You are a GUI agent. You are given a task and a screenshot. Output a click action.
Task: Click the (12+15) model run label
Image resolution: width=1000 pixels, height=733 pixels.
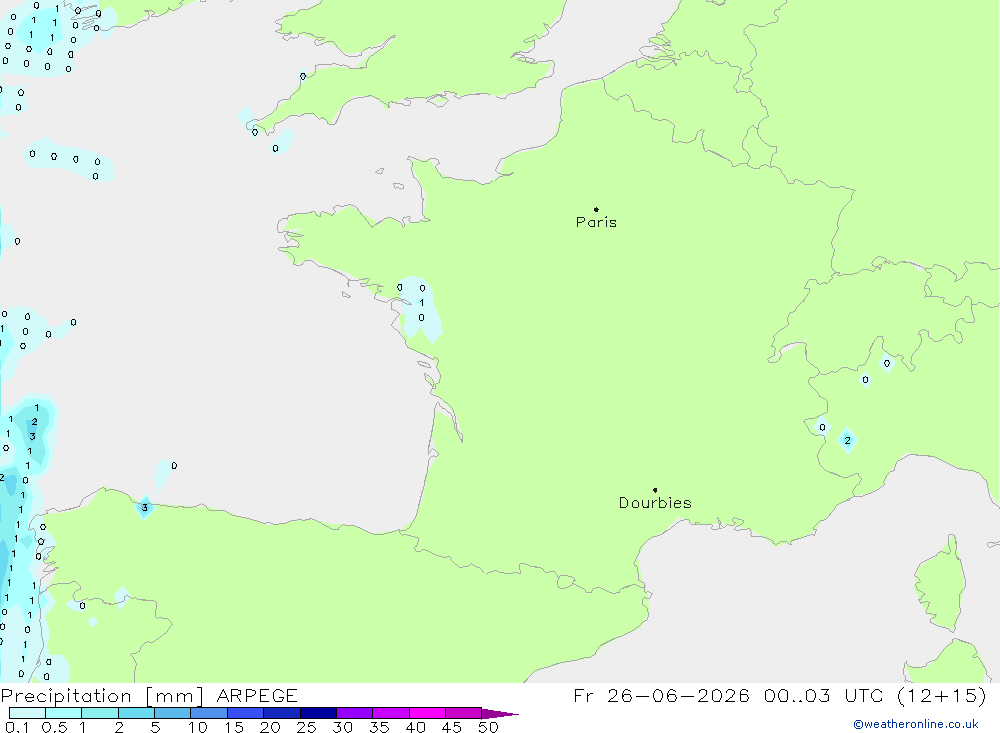(941, 695)
